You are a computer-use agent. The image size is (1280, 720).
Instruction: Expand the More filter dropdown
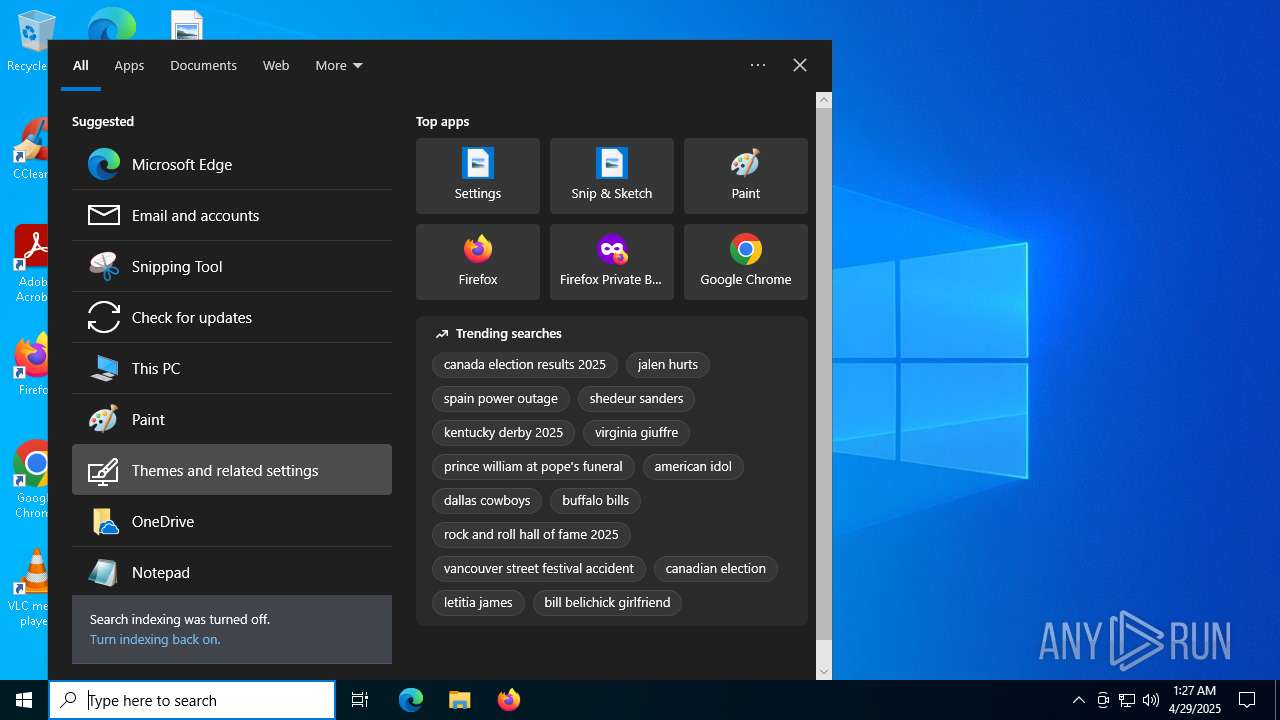(x=339, y=65)
